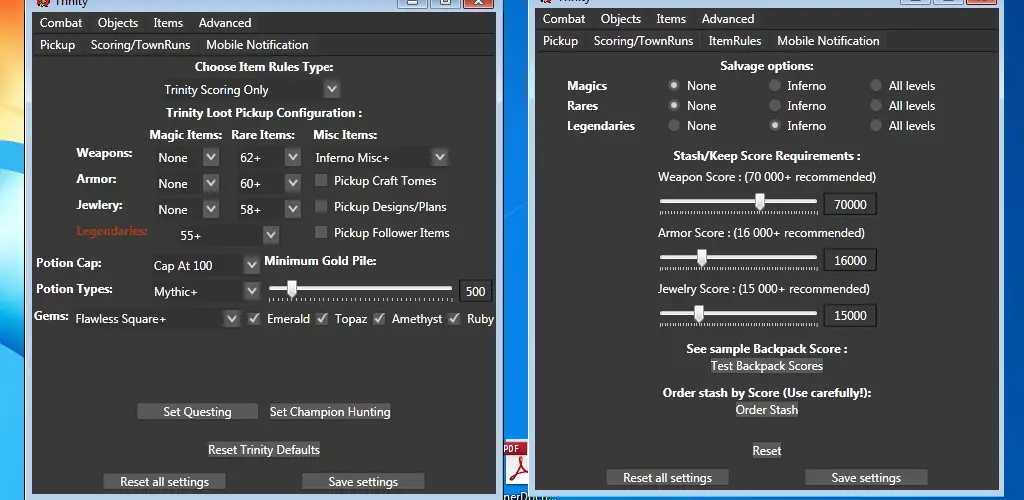Click Reset Trinity Defaults button
Viewport: 1024px width, 500px height.
click(x=264, y=450)
